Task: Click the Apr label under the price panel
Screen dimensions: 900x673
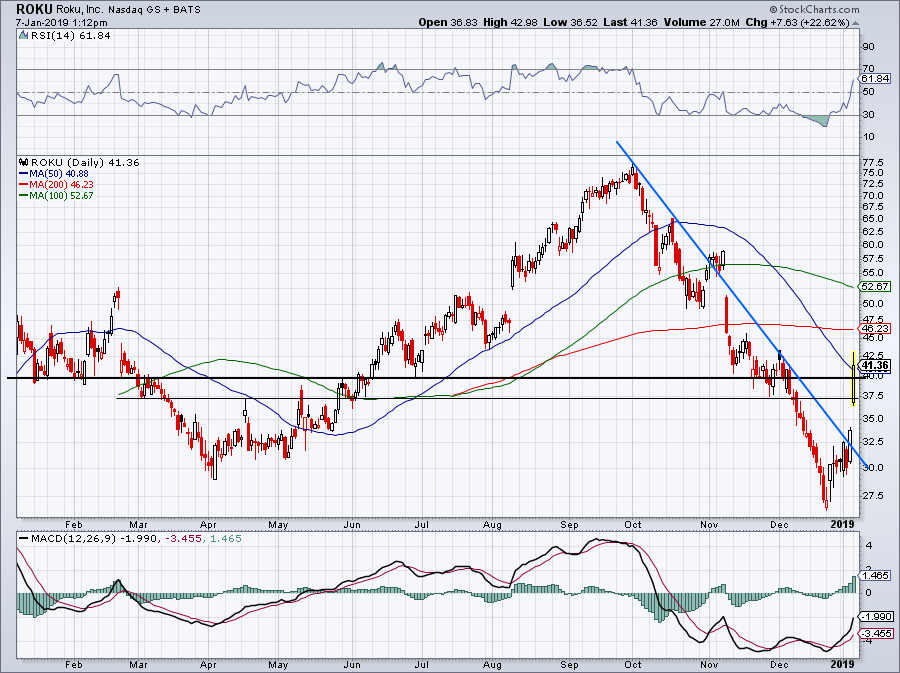Action: 208,524
